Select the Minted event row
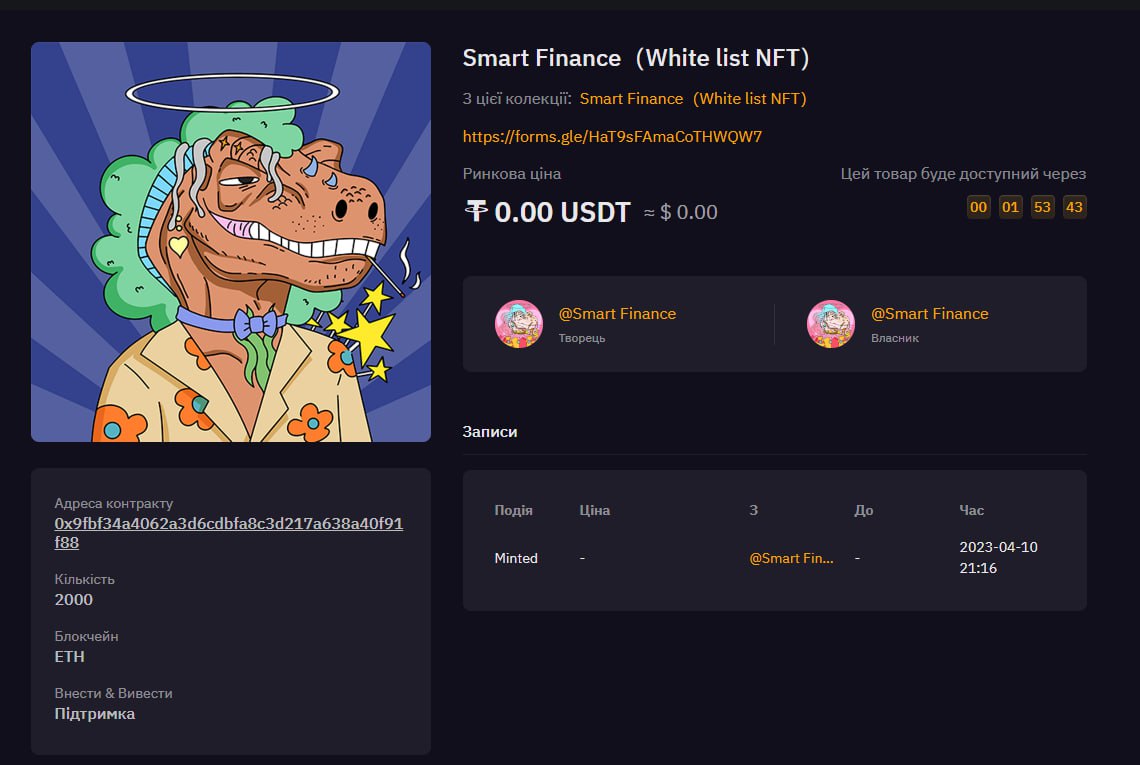Image resolution: width=1140 pixels, height=765 pixels. [x=516, y=558]
